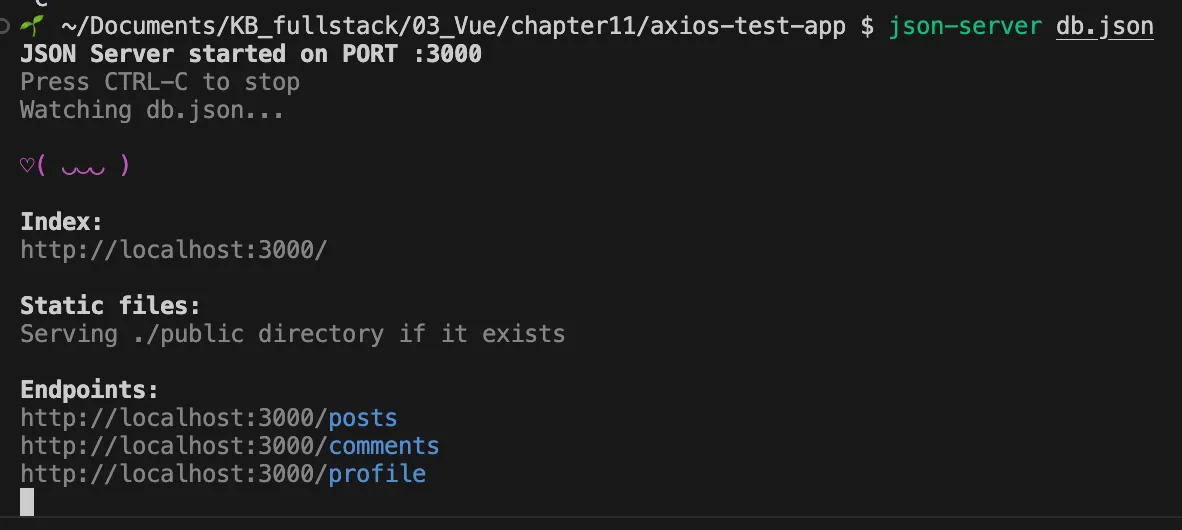Image resolution: width=1182 pixels, height=530 pixels.
Task: Click the "Serving ./public directory" line
Action: click(292, 333)
